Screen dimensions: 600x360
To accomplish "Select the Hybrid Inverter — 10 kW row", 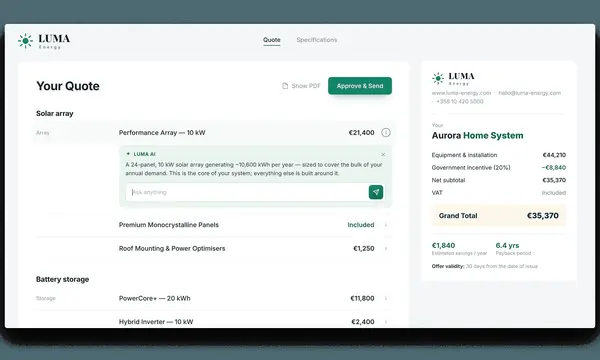I will click(x=214, y=322).
